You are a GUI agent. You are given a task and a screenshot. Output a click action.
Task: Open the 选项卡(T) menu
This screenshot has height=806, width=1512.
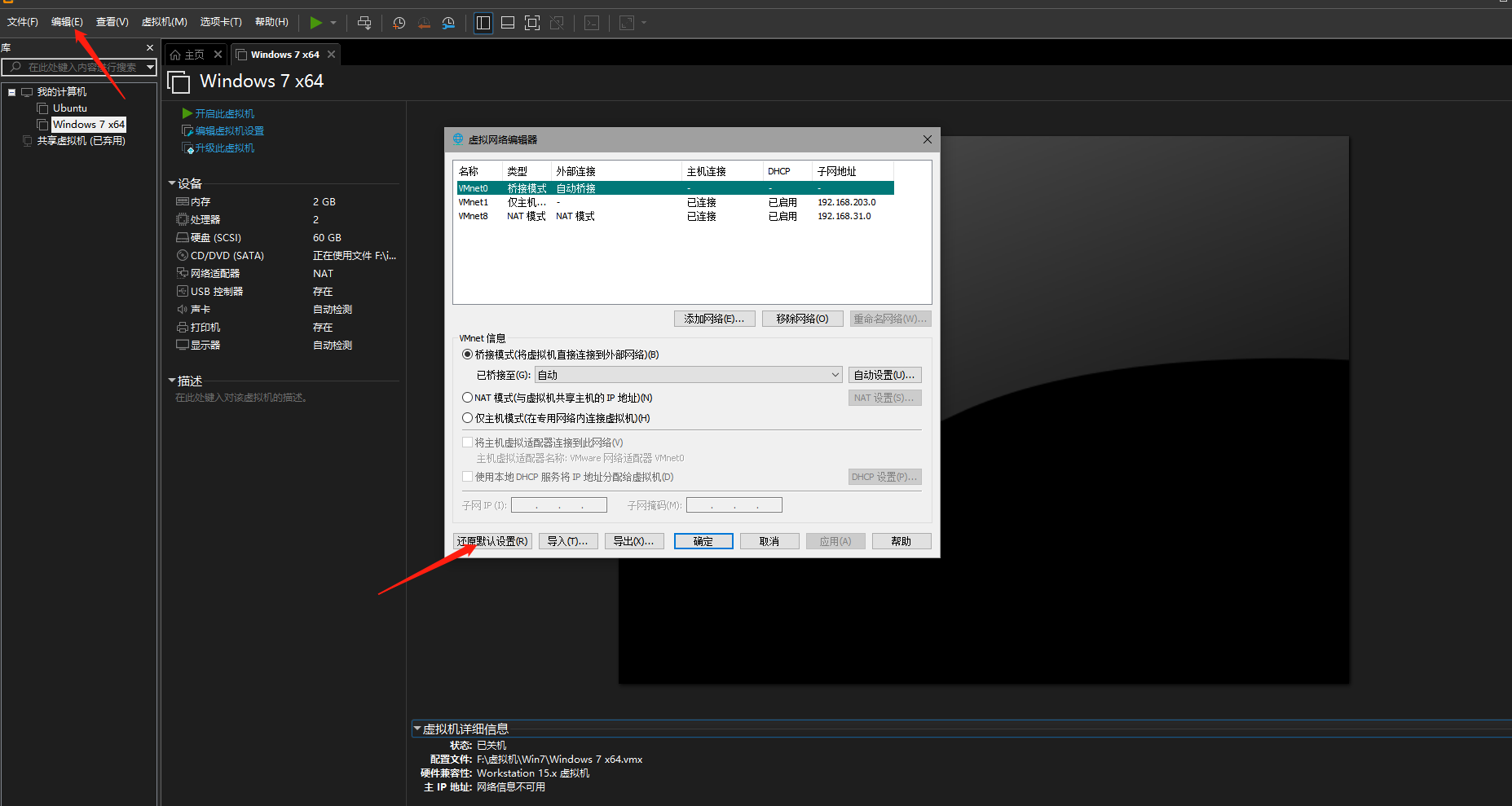(x=221, y=22)
